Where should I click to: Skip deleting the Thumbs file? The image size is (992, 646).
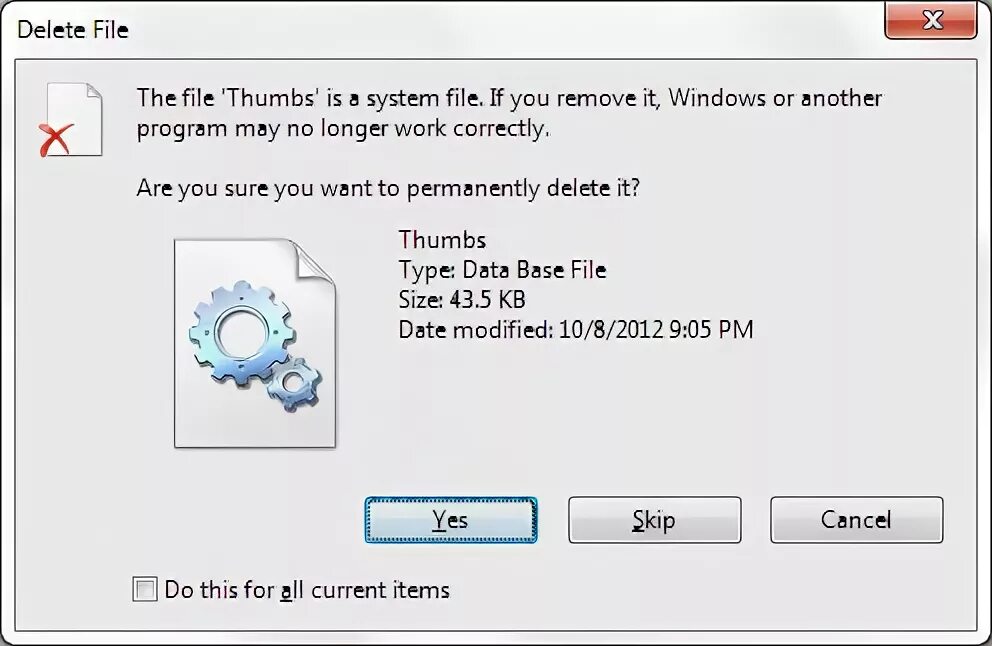pyautogui.click(x=654, y=520)
